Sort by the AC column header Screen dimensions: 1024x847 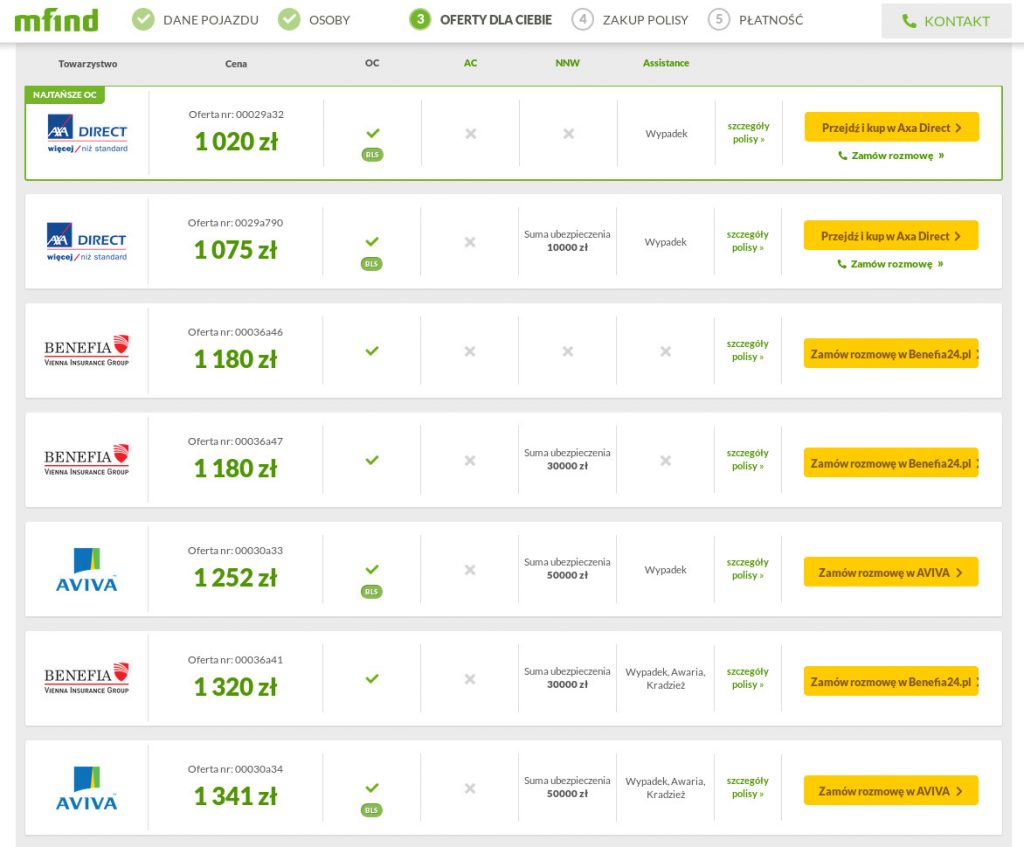click(470, 63)
